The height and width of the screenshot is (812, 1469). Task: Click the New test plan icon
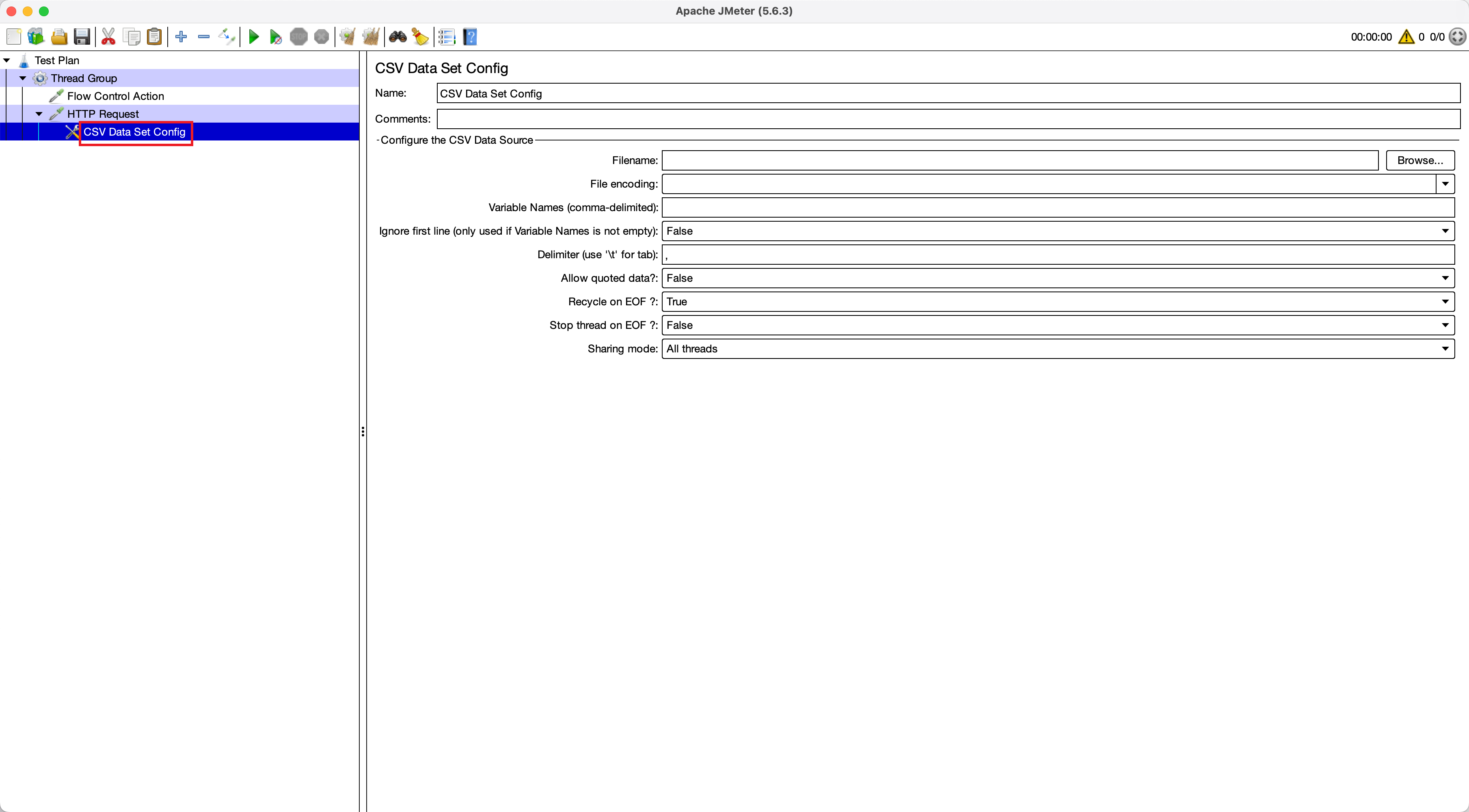[14, 37]
